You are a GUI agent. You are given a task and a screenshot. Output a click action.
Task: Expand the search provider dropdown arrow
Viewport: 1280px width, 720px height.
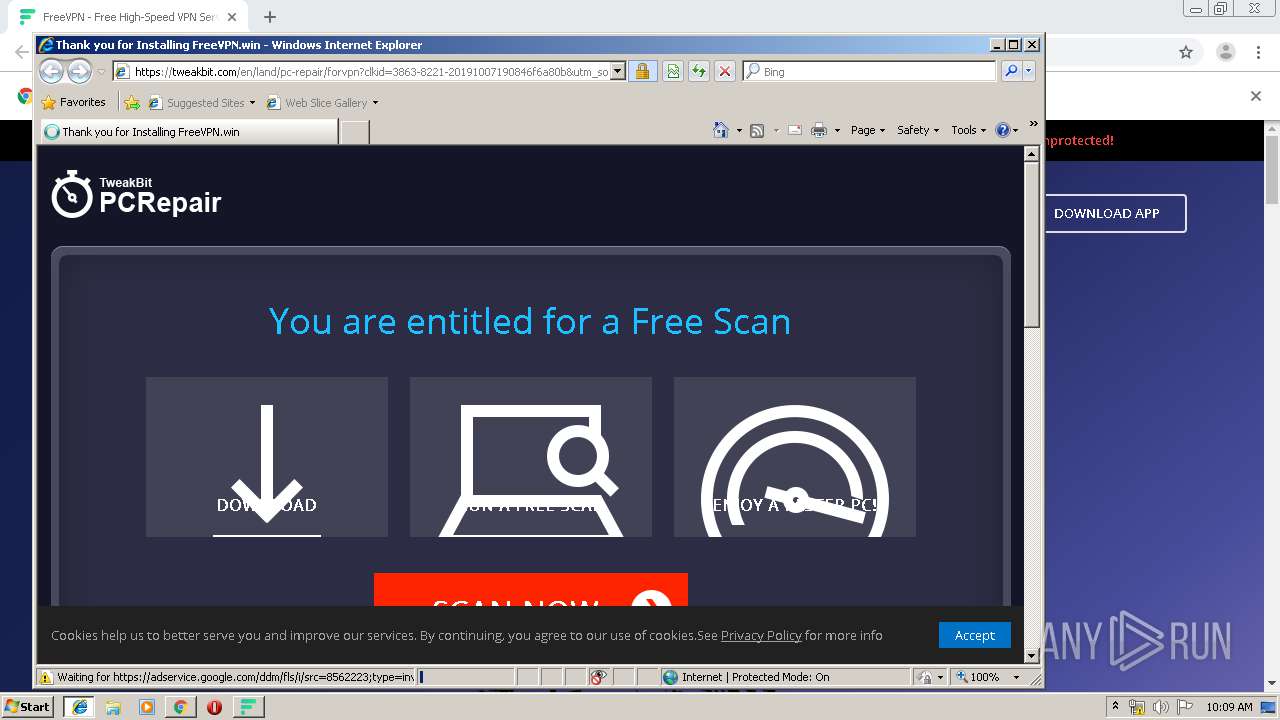1029,71
